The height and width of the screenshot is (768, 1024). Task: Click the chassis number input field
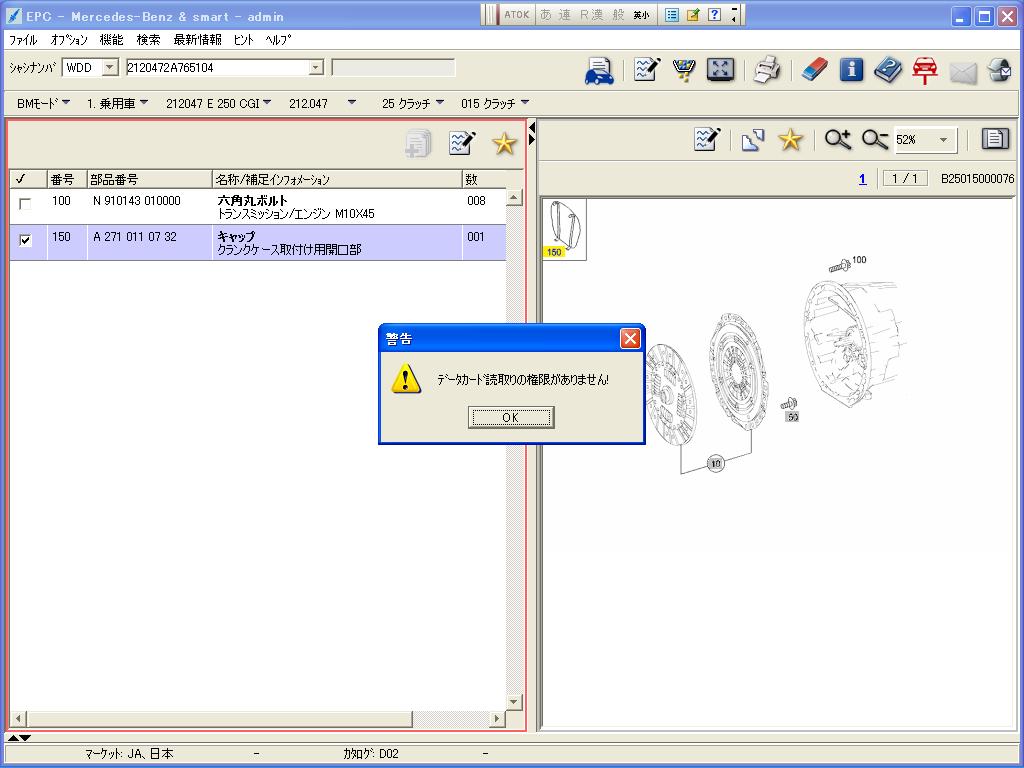point(217,67)
